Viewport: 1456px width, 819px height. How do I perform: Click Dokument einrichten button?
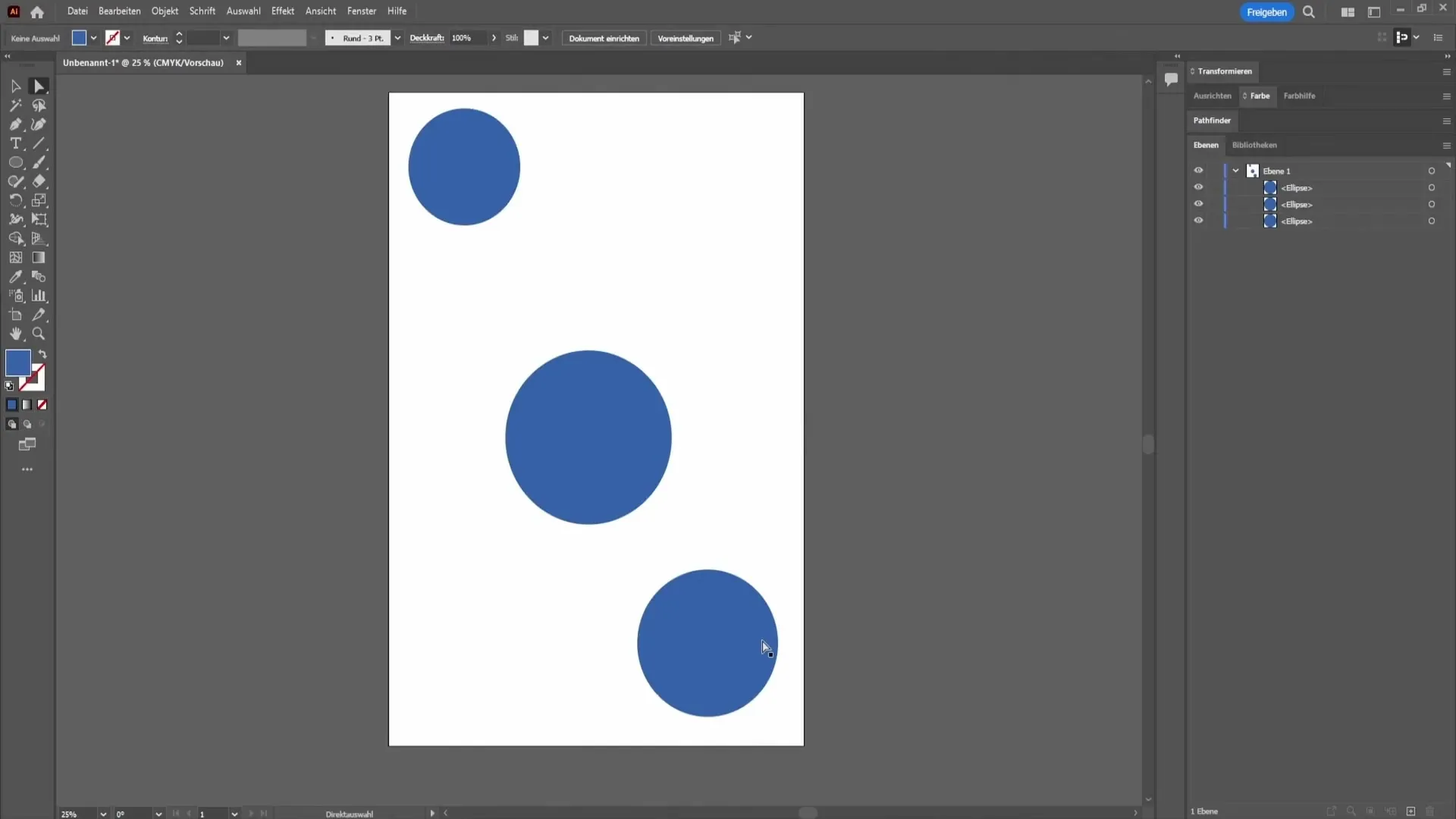pos(604,38)
